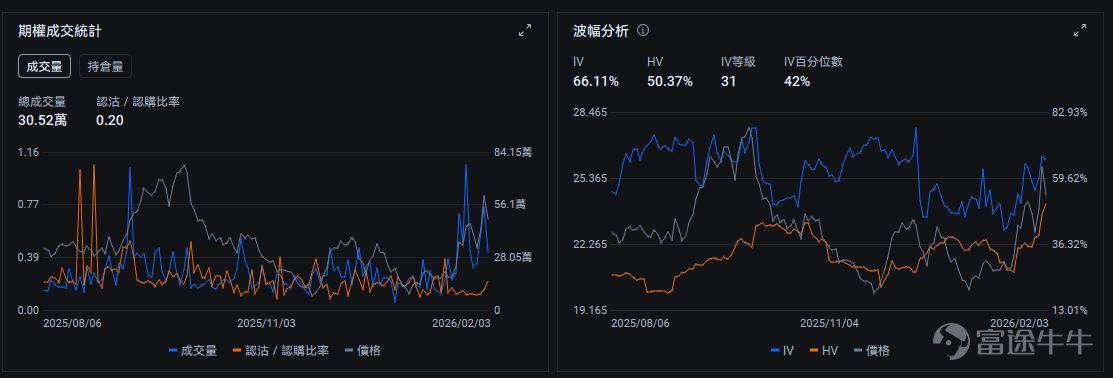Click the 36.32% volatility axis label

pos(1069,244)
